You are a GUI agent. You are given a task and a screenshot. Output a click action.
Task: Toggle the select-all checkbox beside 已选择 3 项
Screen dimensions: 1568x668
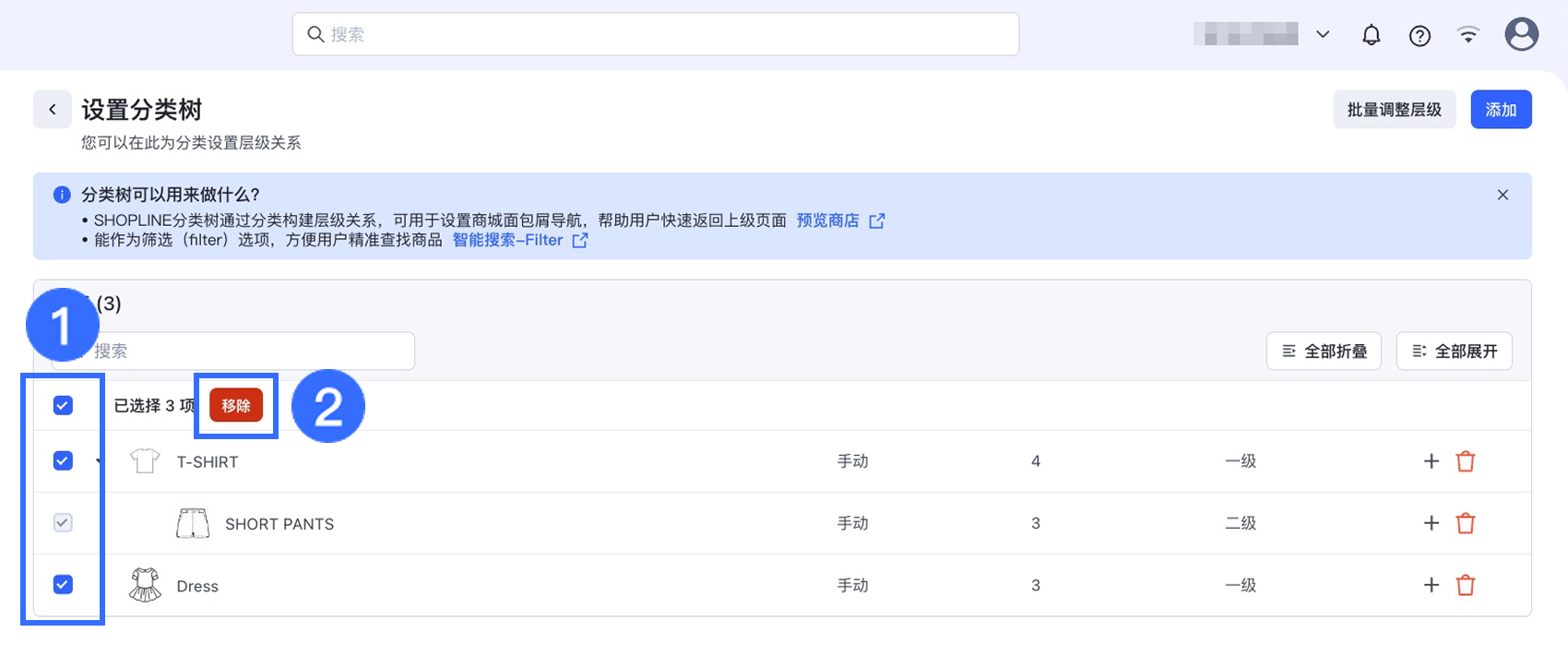[63, 405]
